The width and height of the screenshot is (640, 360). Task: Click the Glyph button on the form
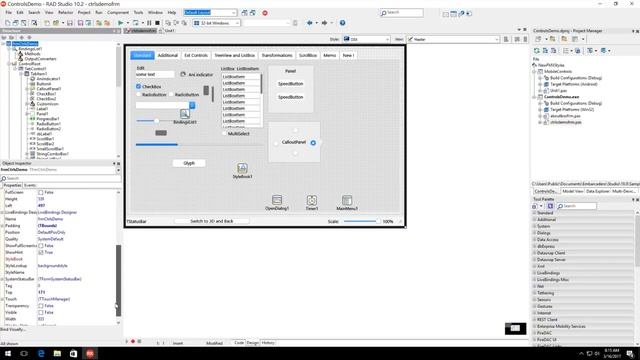(x=189, y=163)
